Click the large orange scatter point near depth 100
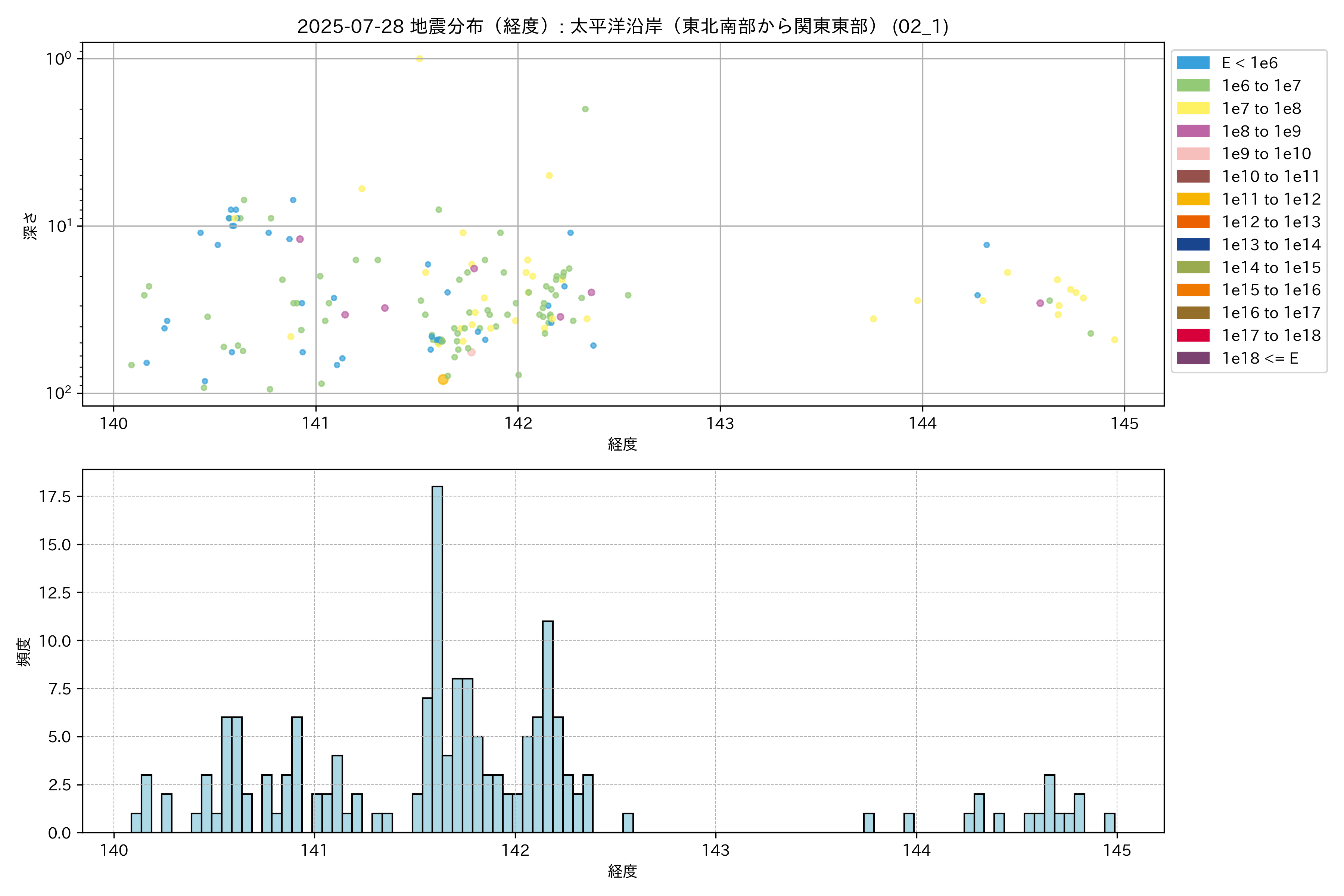 coord(443,379)
